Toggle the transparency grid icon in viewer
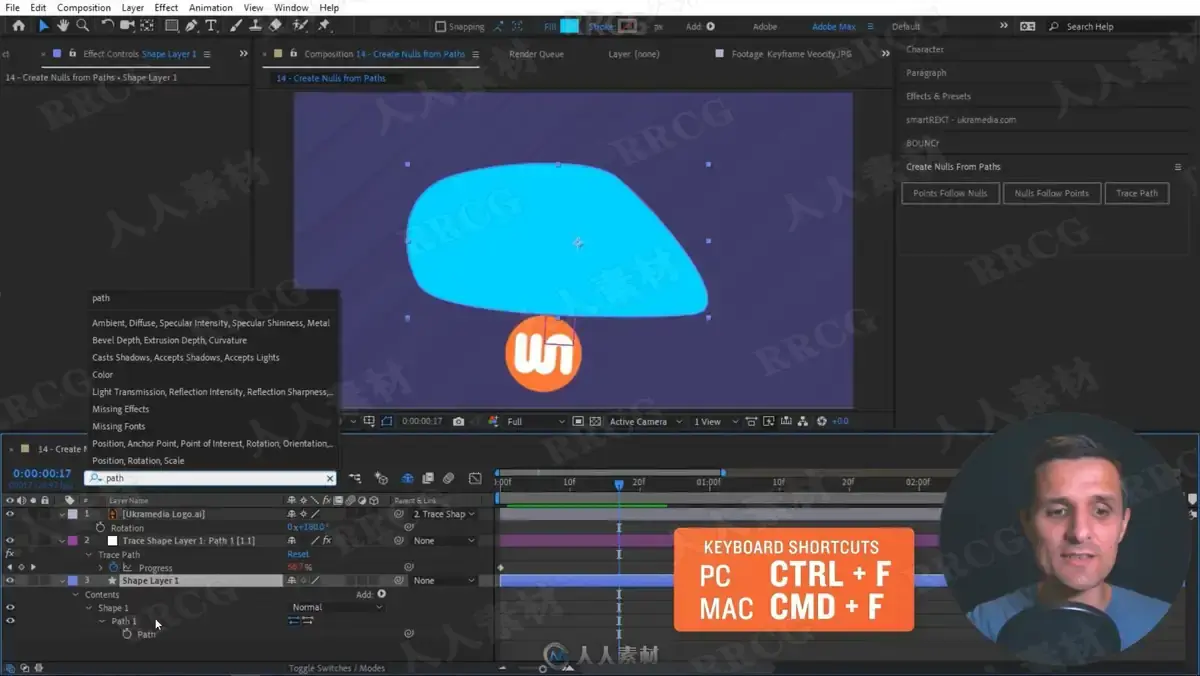 pos(596,422)
